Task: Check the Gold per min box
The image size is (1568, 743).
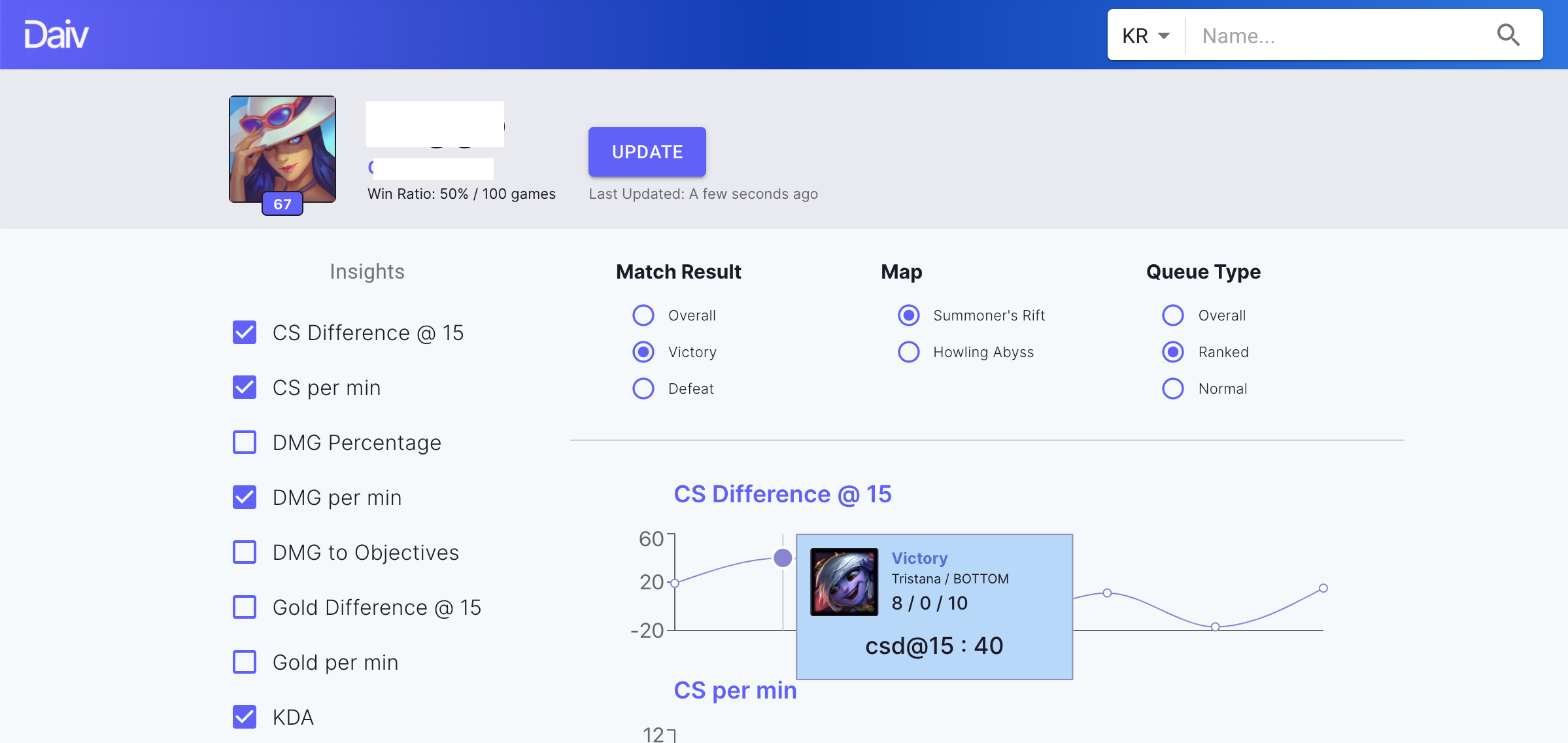Action: pos(245,662)
